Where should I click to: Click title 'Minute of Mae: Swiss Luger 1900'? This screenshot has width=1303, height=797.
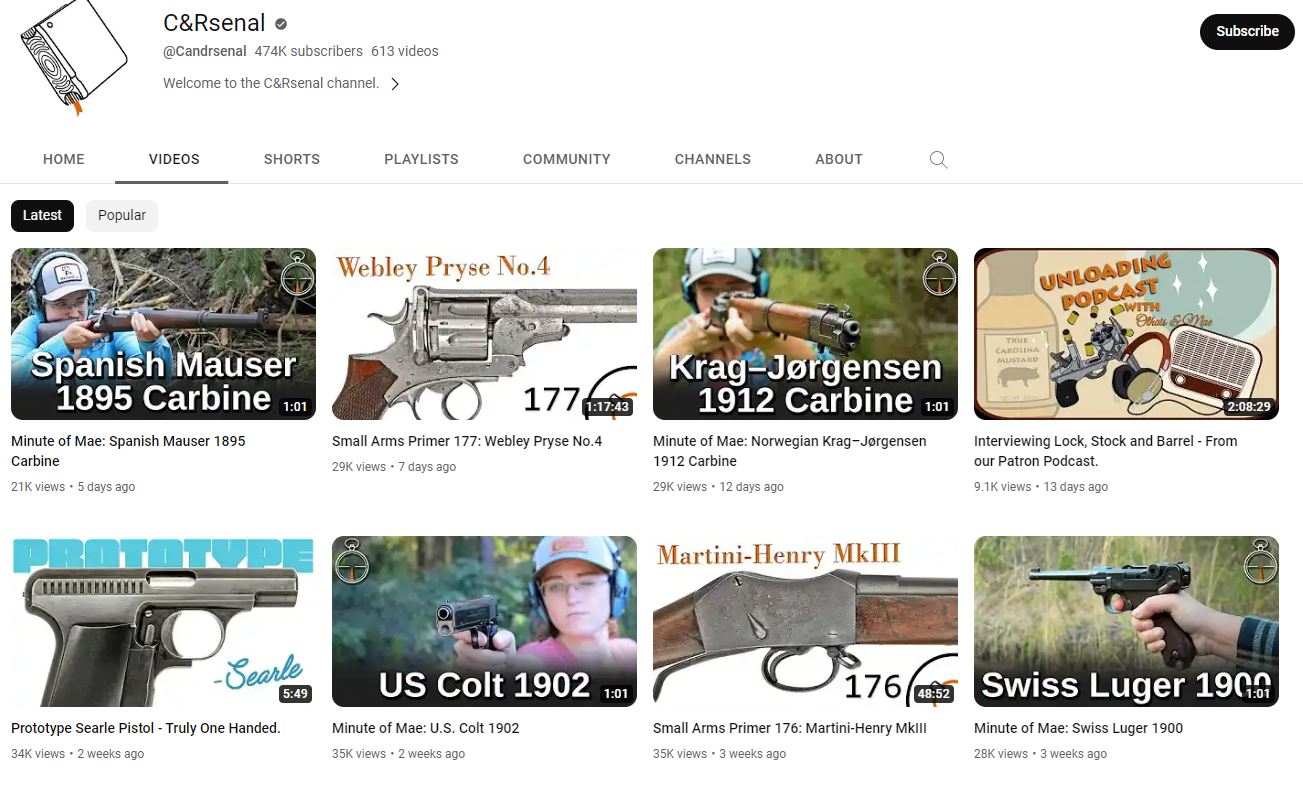tap(1078, 728)
